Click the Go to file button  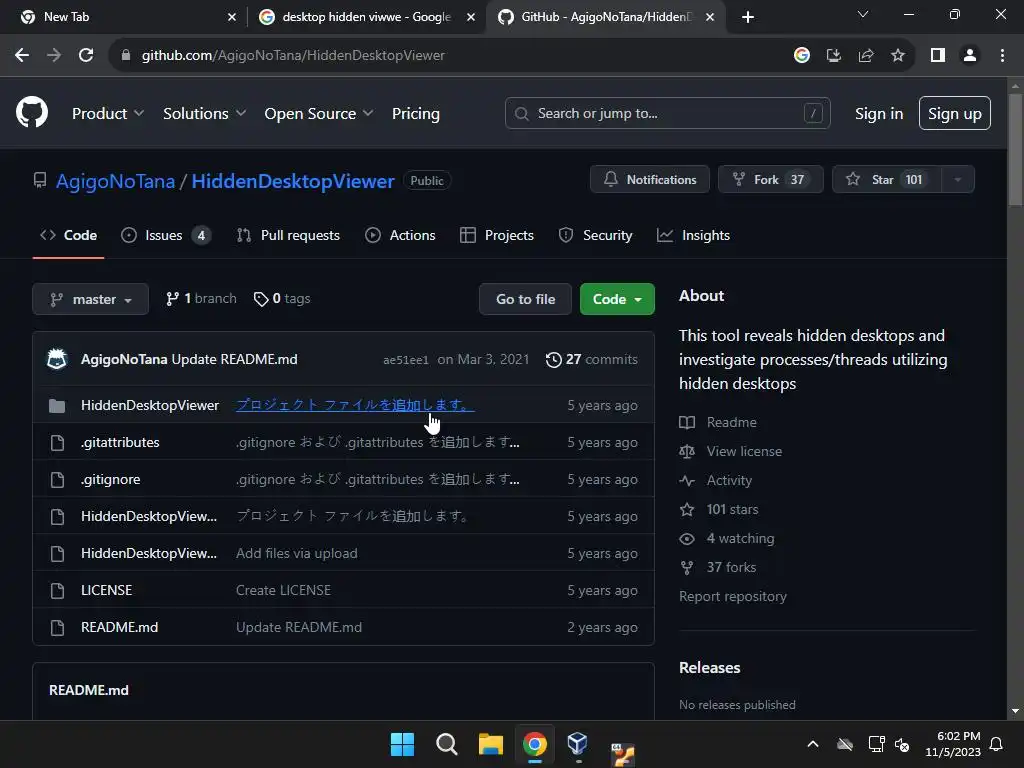coord(525,299)
